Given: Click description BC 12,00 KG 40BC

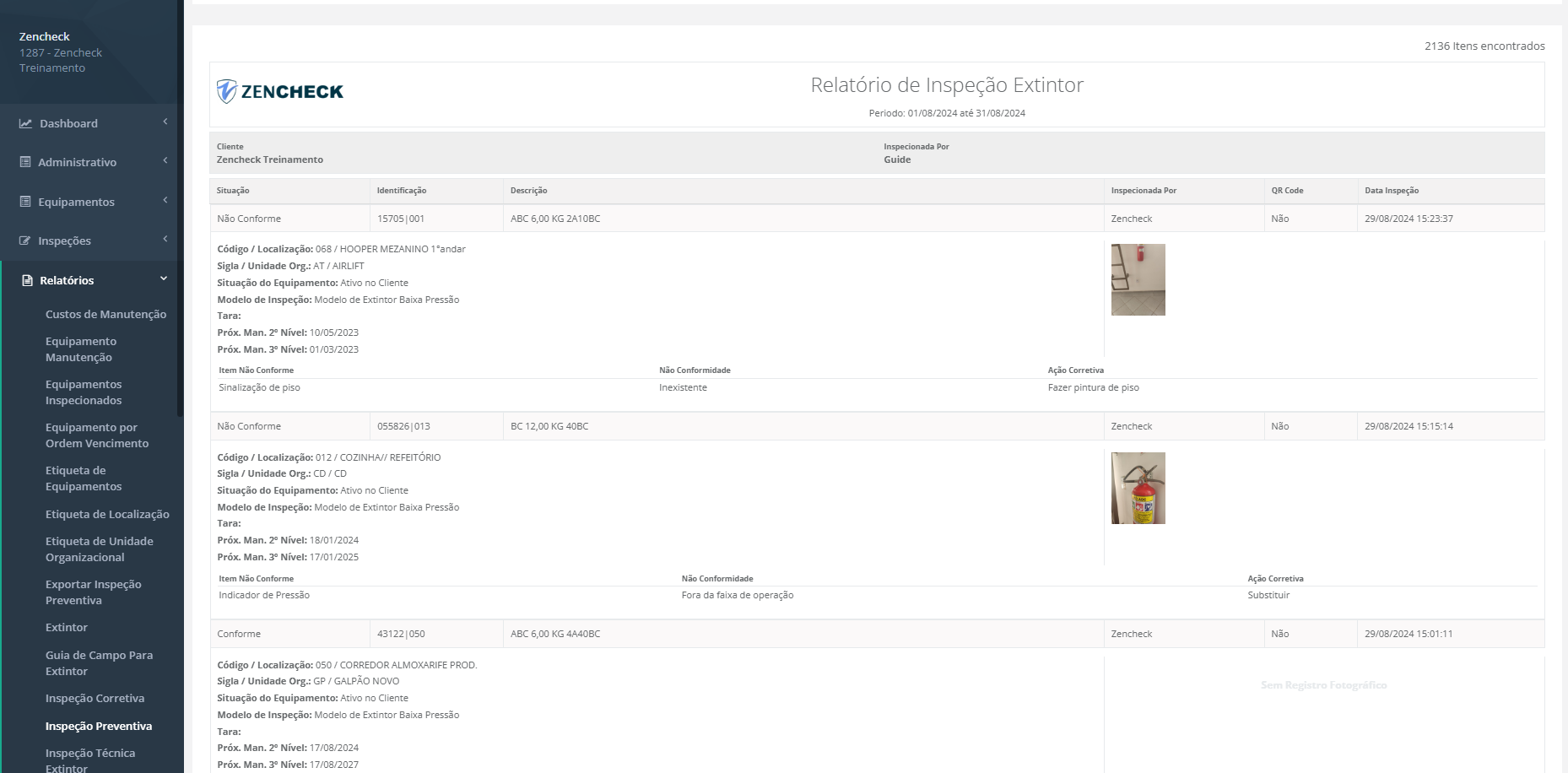Looking at the screenshot, I should [x=549, y=426].
